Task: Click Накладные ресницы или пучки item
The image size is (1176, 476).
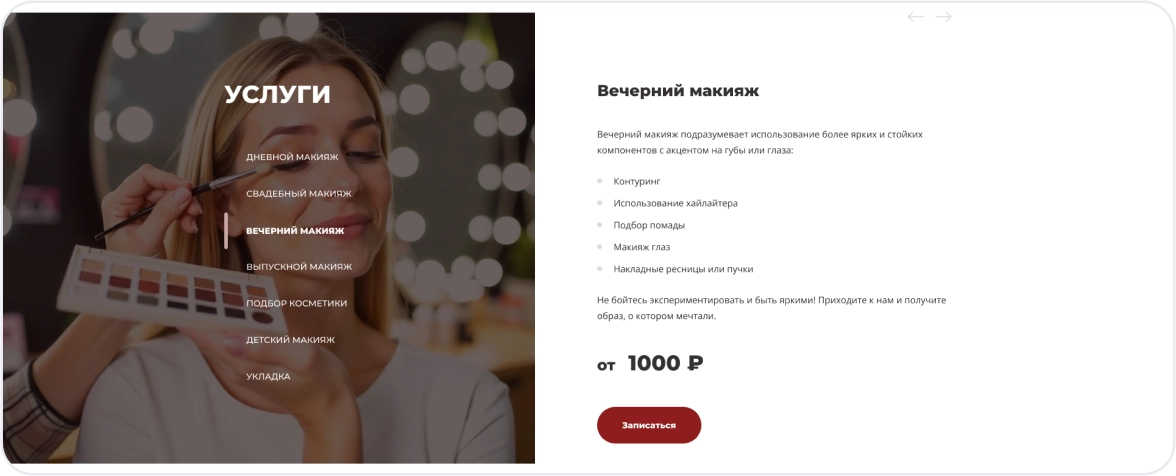Action: pyautogui.click(x=682, y=268)
